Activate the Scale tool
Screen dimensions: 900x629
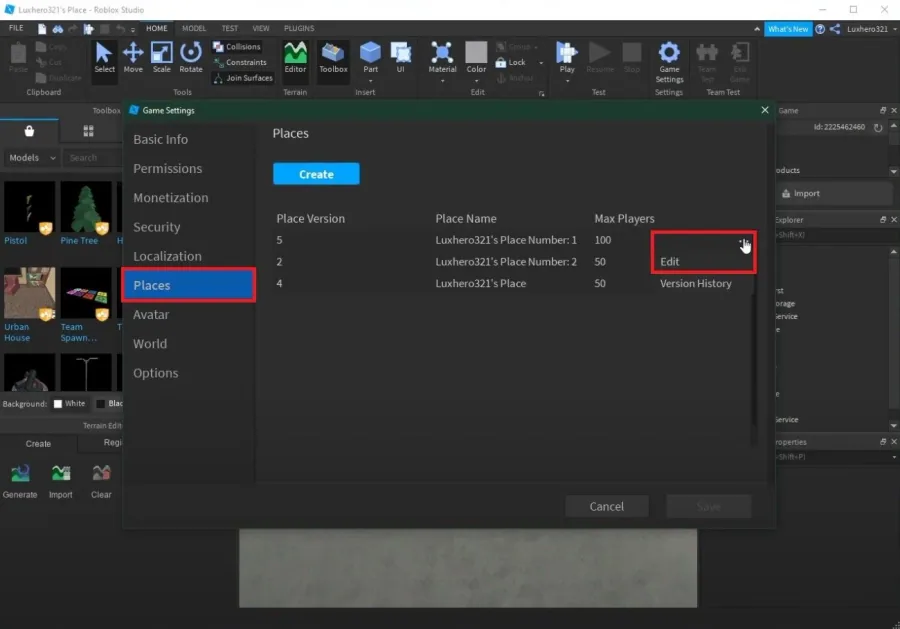coord(161,58)
